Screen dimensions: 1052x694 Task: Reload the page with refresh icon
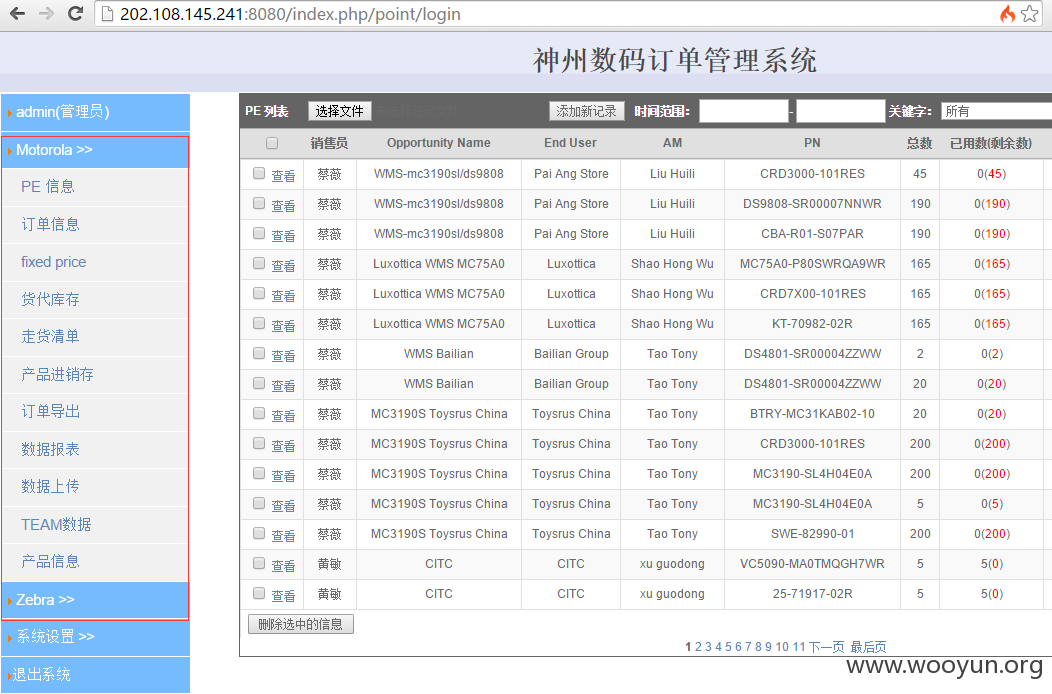coord(76,13)
